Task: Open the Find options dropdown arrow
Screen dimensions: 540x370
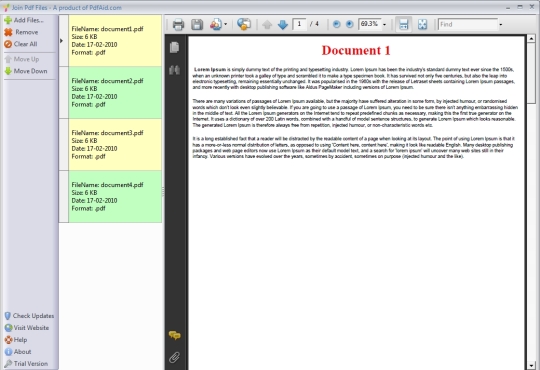Action: pos(501,24)
